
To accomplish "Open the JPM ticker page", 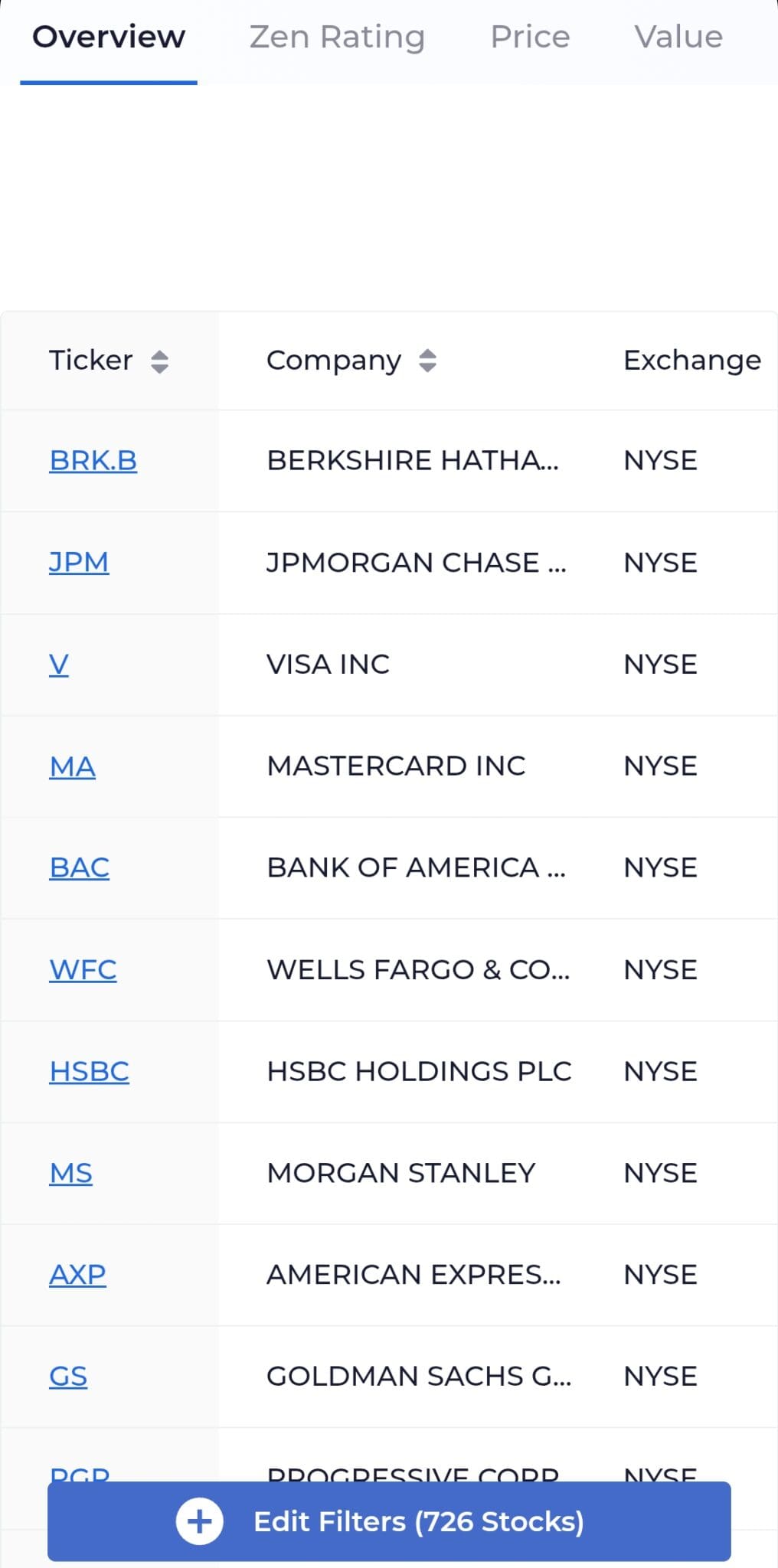I will tap(79, 563).
